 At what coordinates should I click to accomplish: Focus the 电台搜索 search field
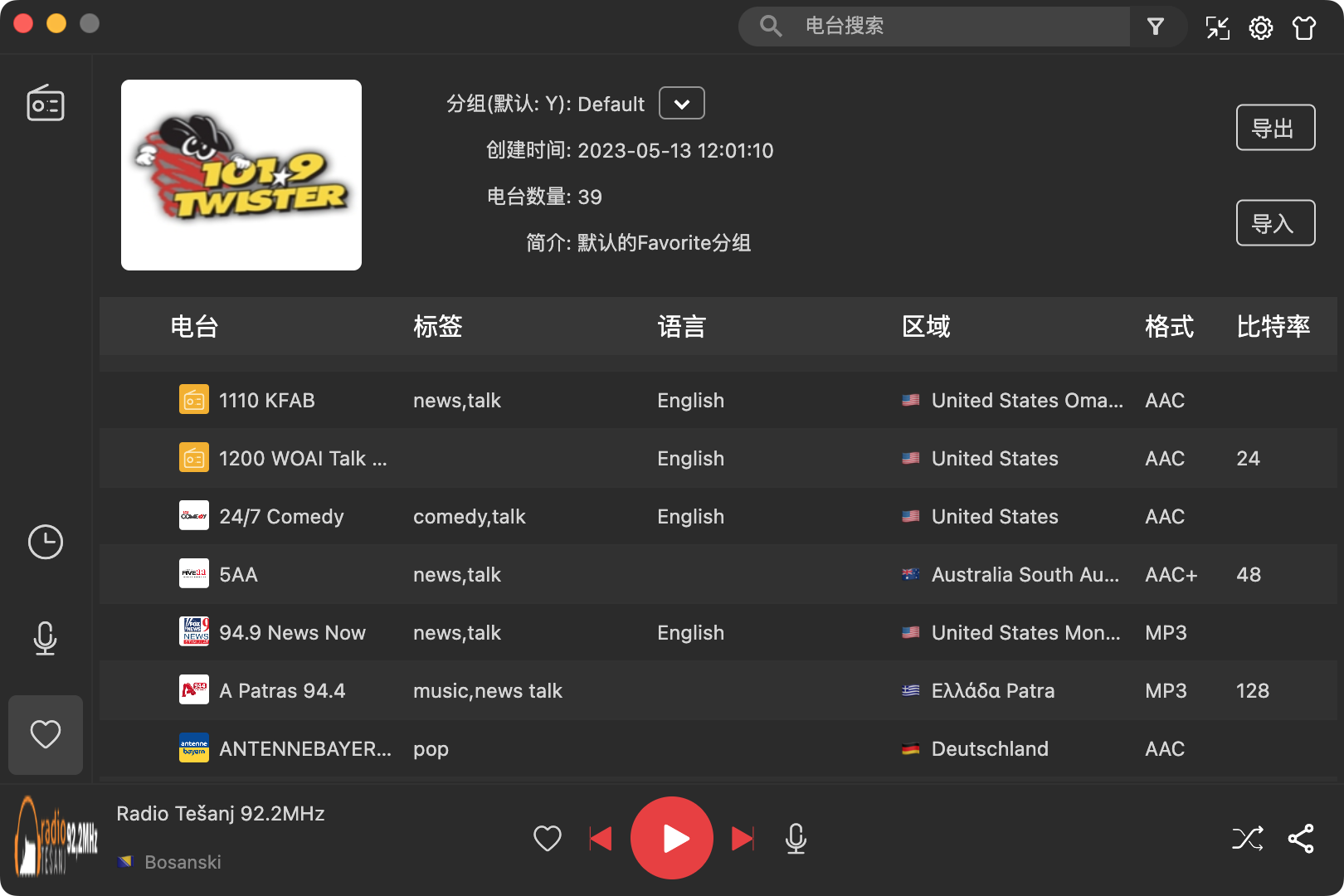[962, 27]
